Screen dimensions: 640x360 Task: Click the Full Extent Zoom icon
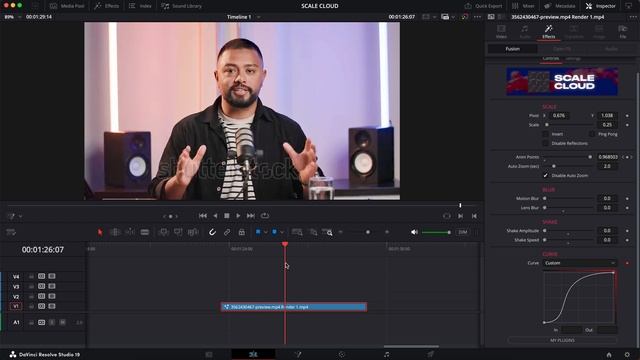coord(297,232)
